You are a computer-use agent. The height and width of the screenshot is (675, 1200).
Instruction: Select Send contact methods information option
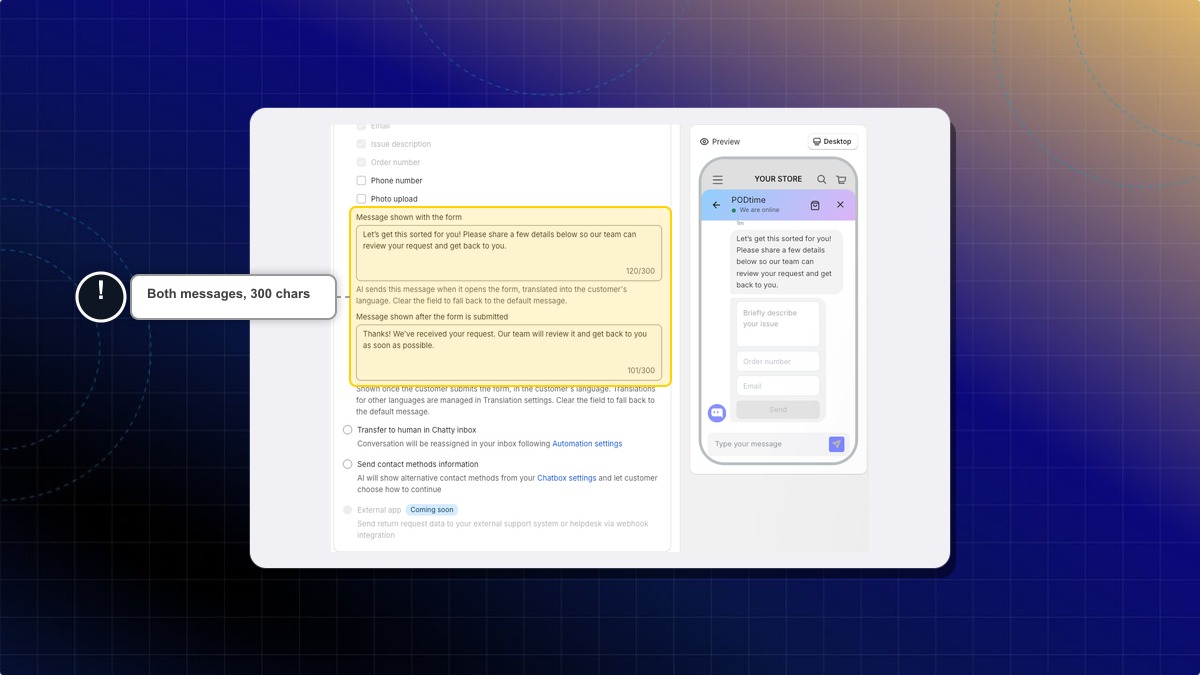coord(348,464)
